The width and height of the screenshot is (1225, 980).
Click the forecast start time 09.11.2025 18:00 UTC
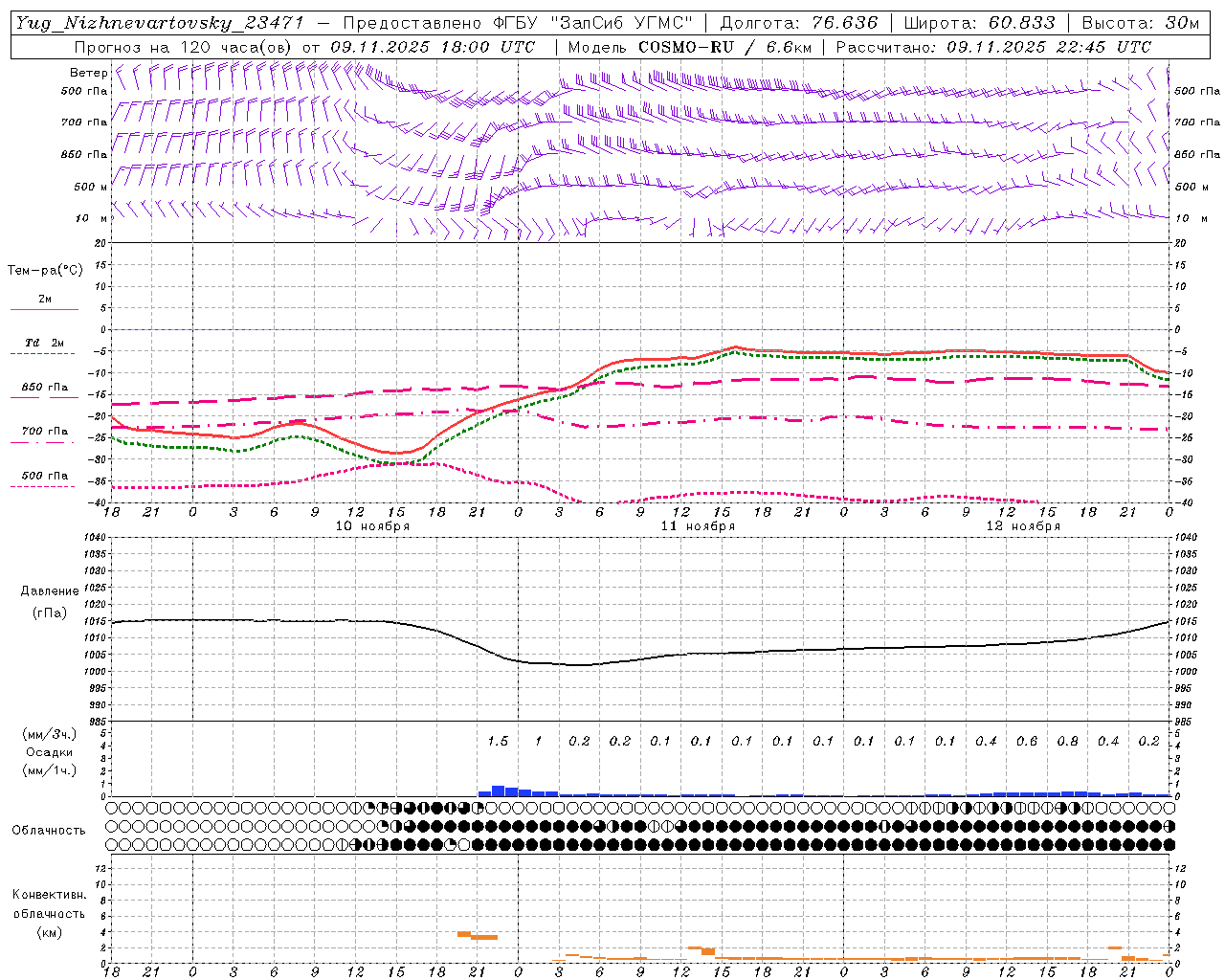point(433,47)
